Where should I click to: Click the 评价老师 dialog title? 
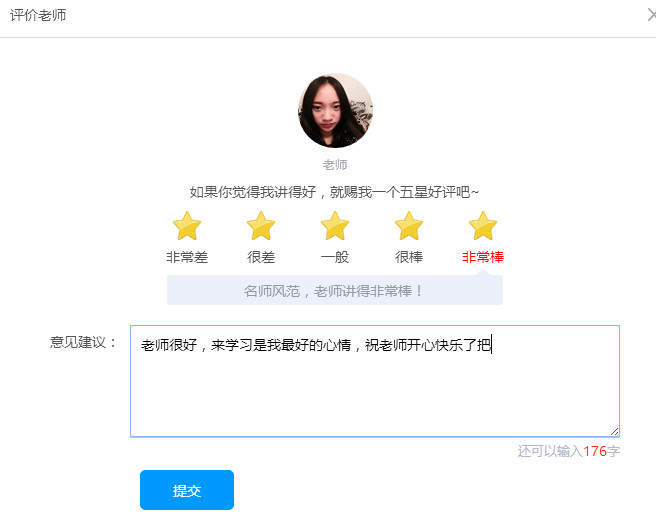pos(38,16)
